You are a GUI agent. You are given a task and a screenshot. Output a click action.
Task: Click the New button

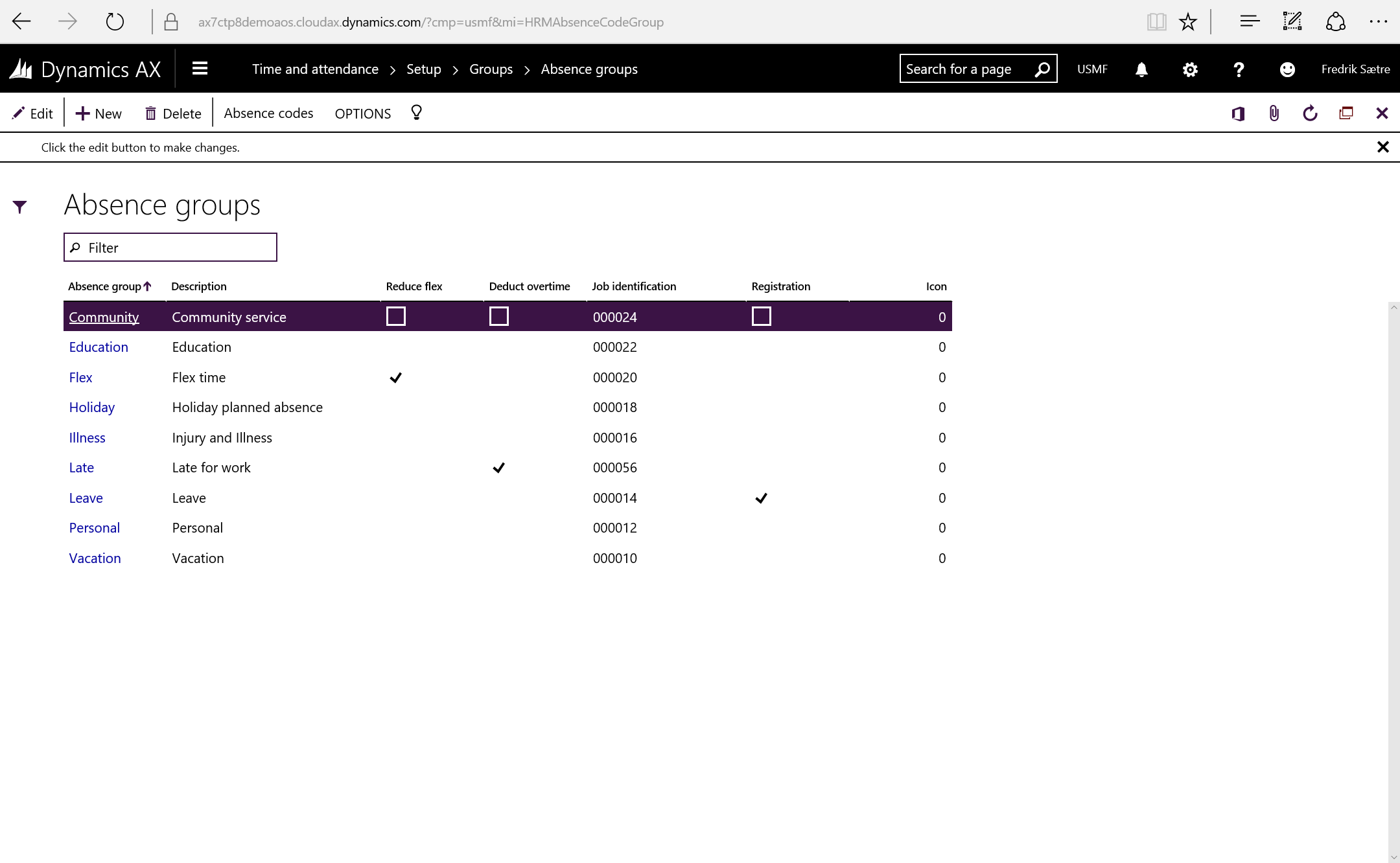(x=99, y=113)
